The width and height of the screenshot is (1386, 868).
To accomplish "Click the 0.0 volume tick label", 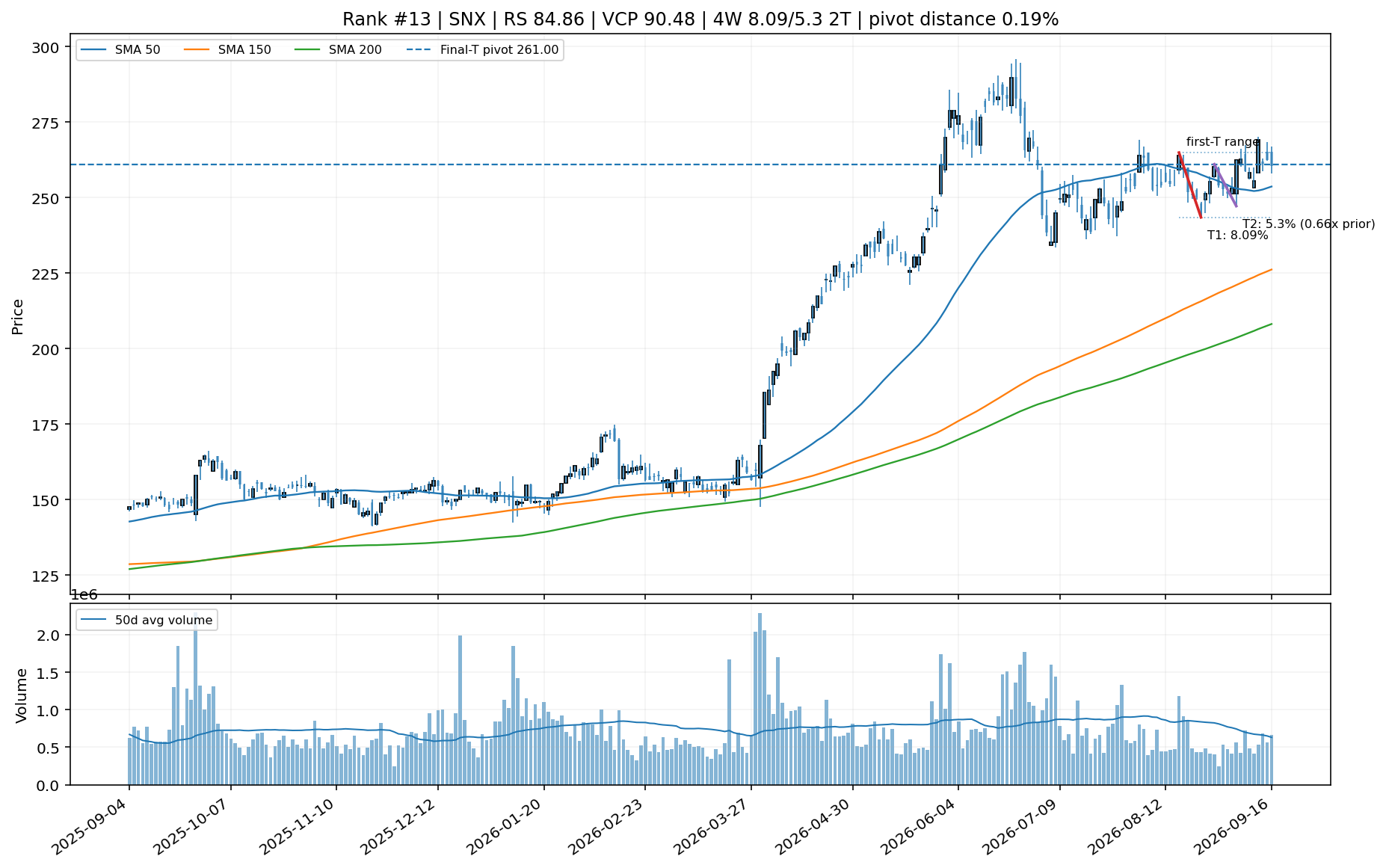I will (49, 786).
